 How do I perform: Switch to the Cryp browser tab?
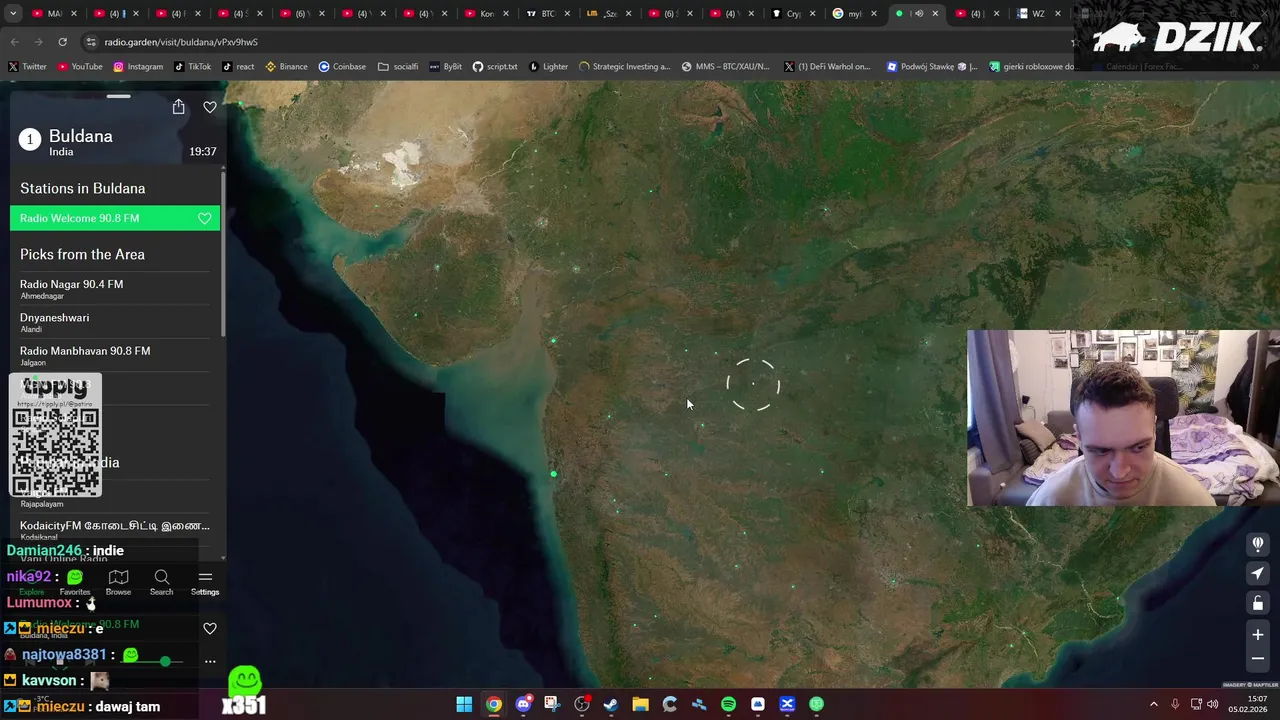(793, 14)
